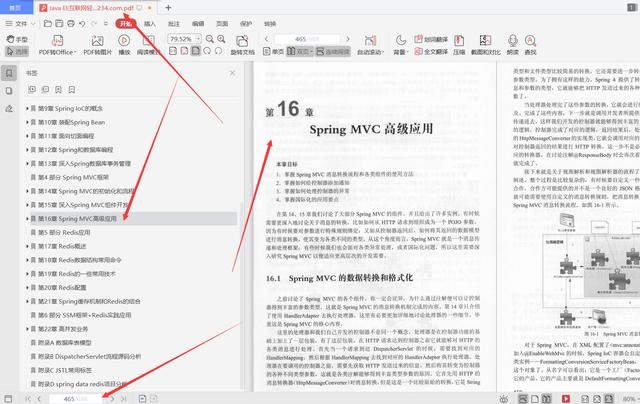Image resolution: width=640 pixels, height=404 pixels.
Task: Go to next page arrow in toolbar
Action: pyautogui.click(x=348, y=39)
